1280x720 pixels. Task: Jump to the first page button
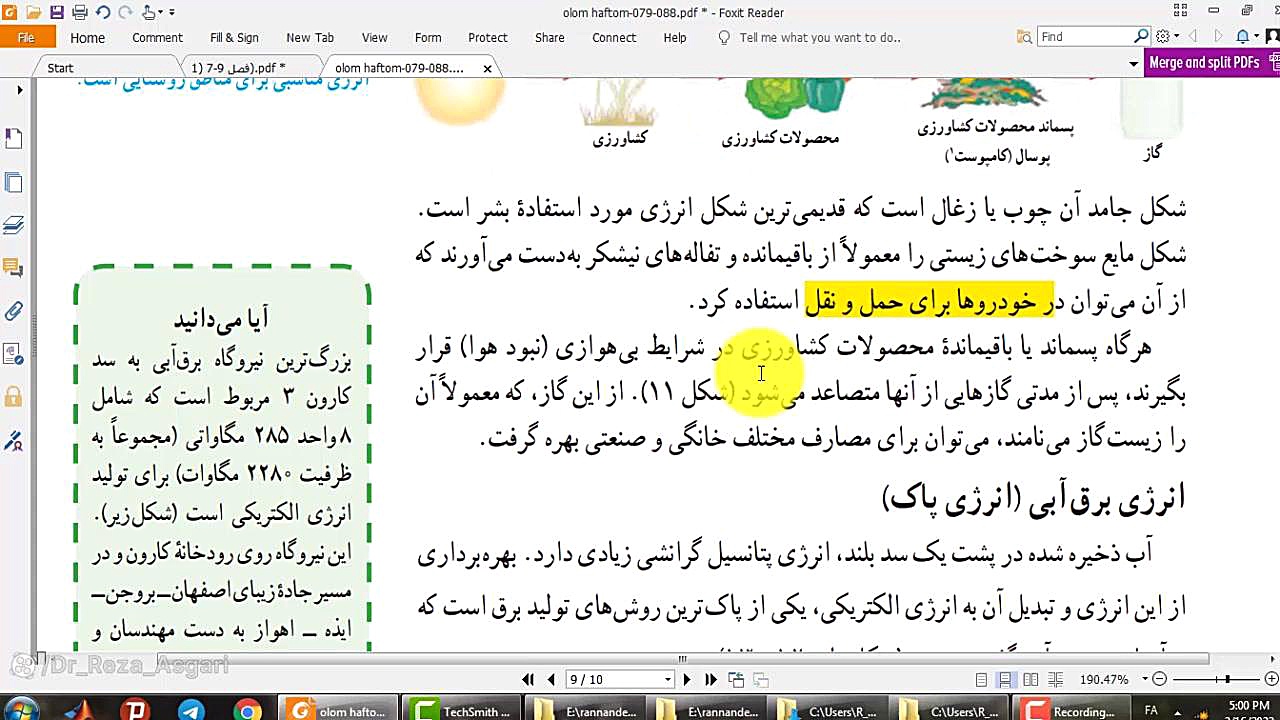click(528, 680)
